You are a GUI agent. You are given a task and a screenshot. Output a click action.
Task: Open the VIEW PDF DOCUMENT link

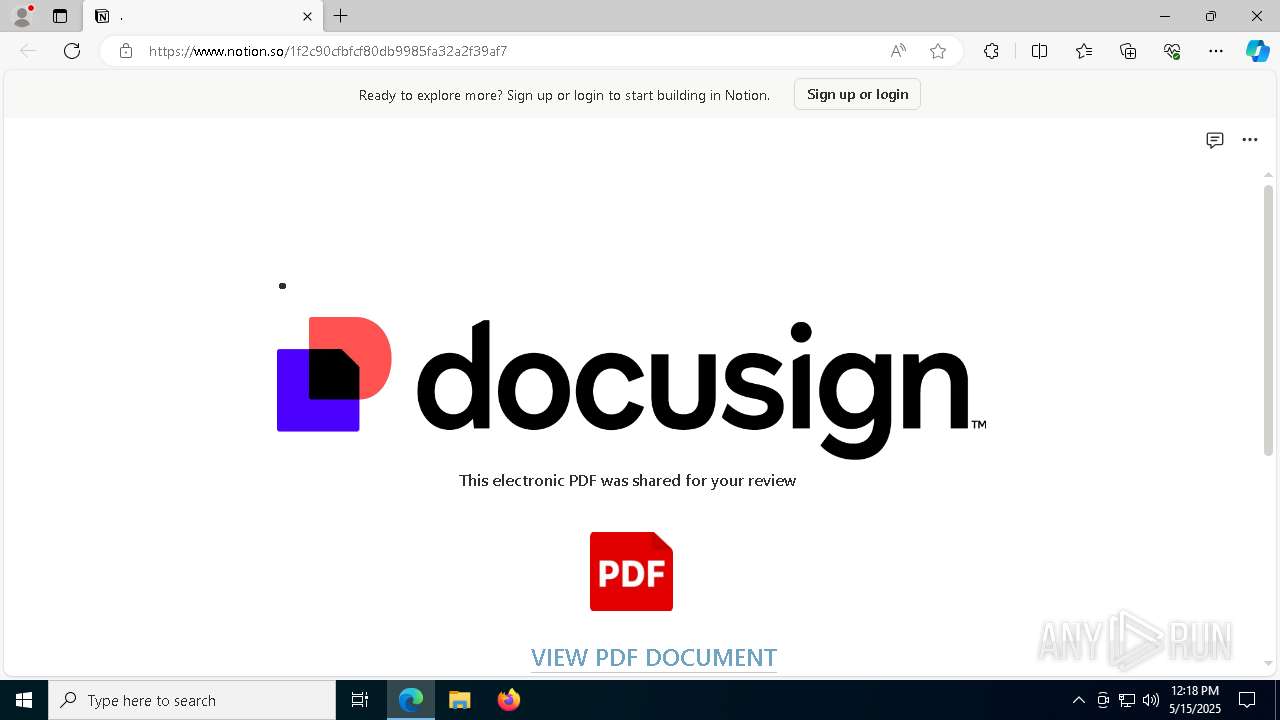(x=654, y=657)
